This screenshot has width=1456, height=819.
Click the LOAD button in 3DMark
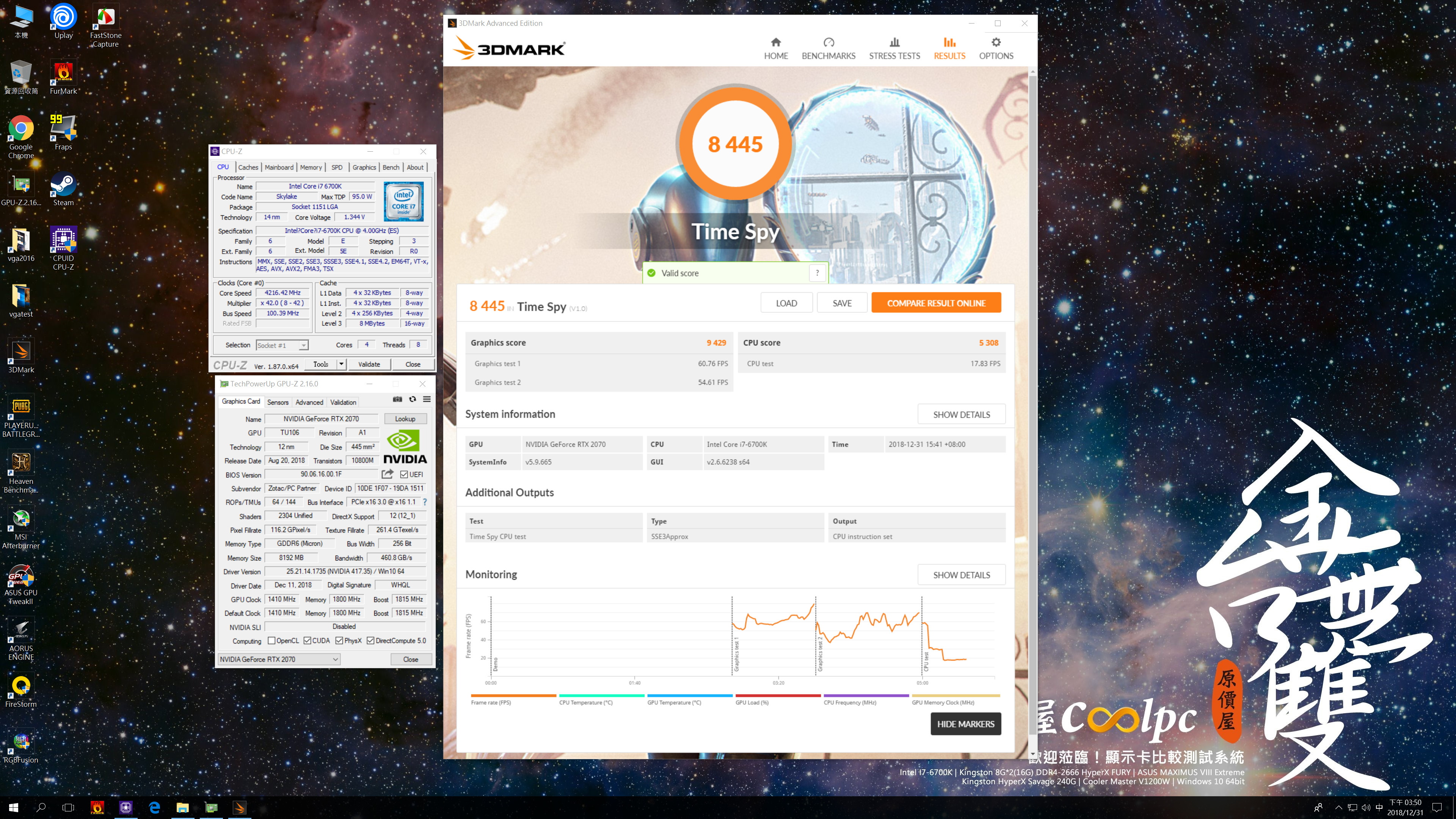pos(786,303)
